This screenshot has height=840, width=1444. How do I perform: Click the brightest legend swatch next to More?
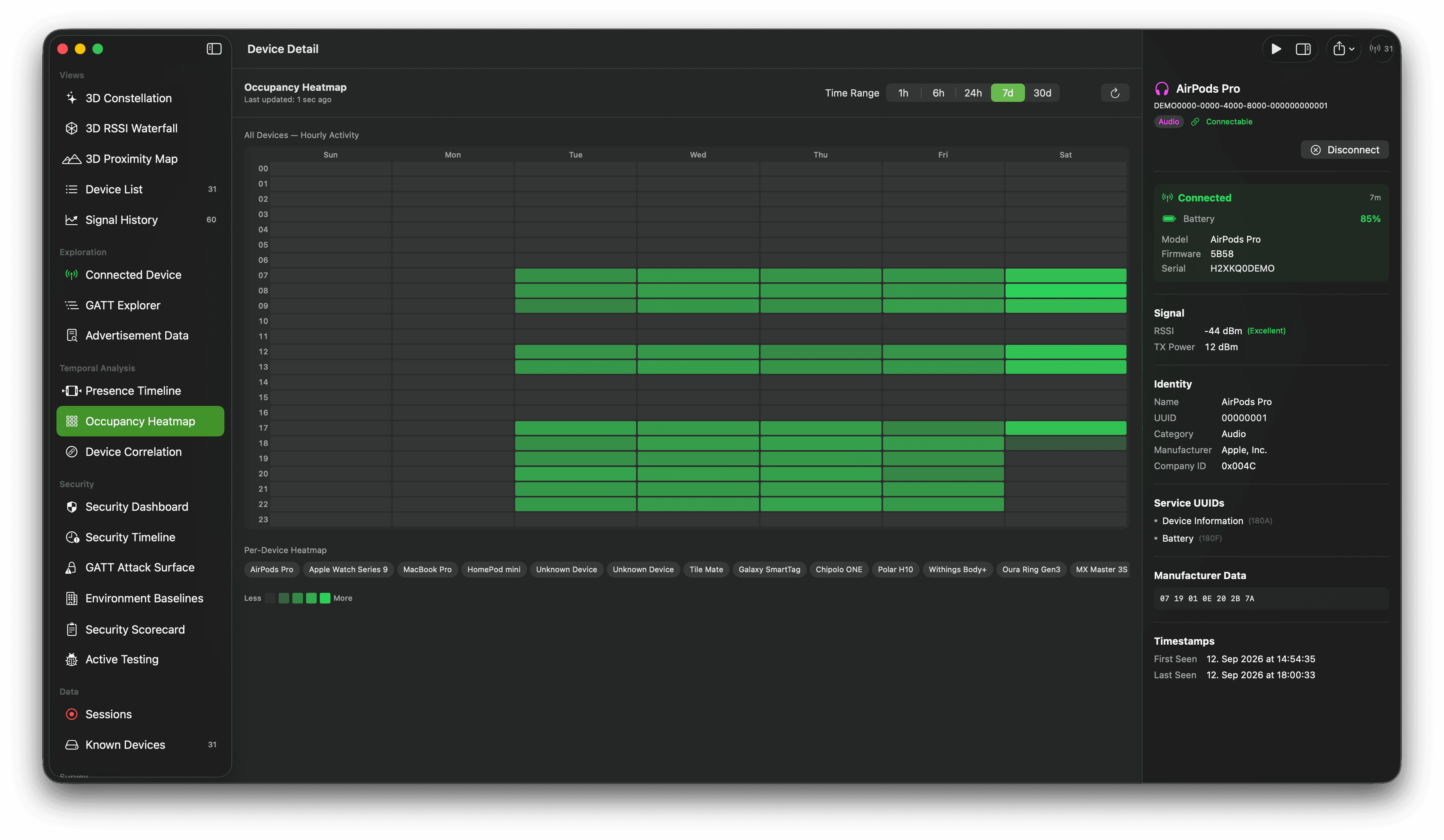coord(325,598)
